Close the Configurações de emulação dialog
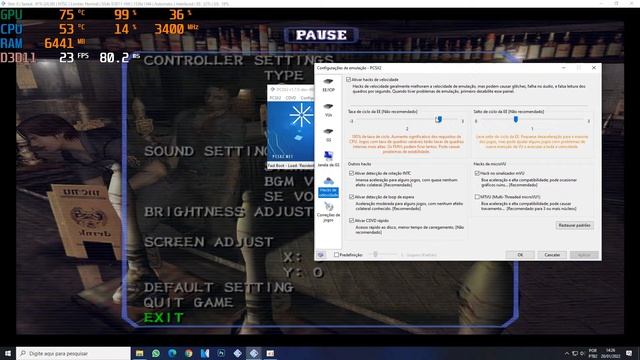 click(x=593, y=68)
